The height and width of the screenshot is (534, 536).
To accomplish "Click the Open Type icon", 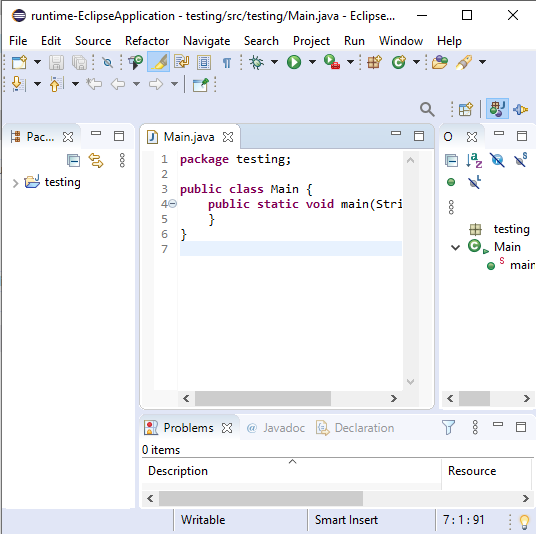I will click(x=440, y=62).
